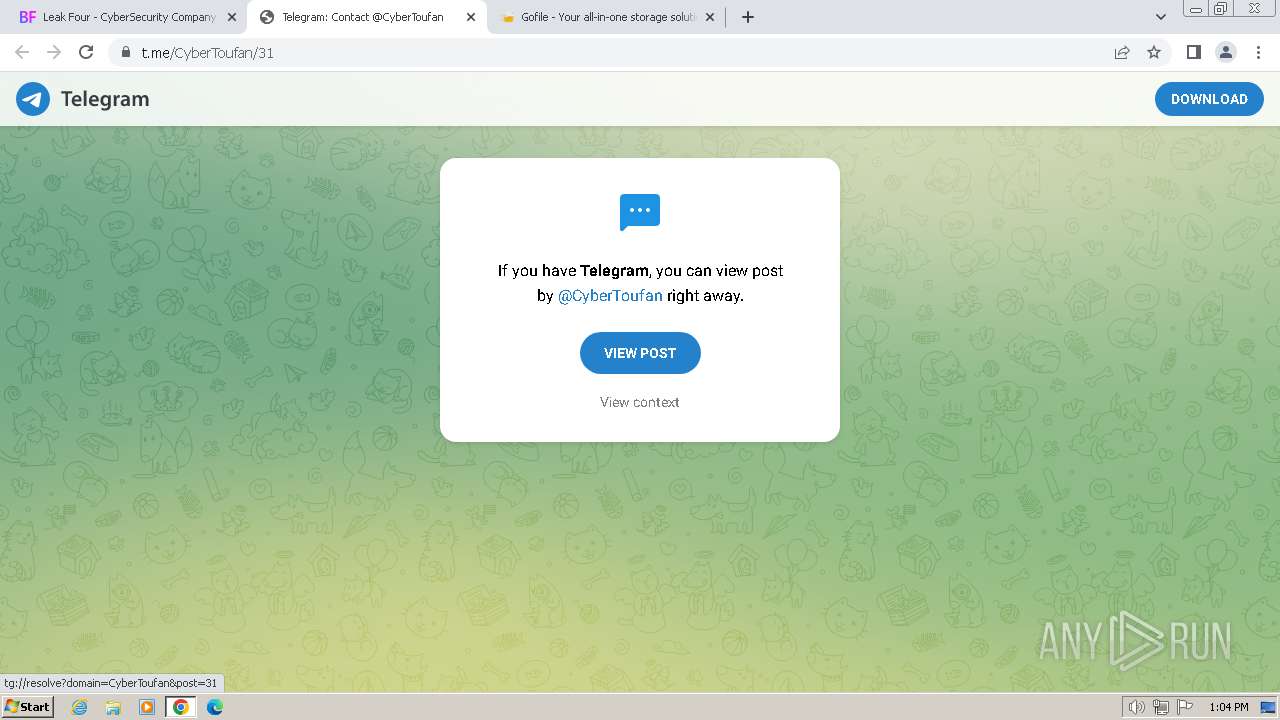
Task: Click Chrome icon in taskbar
Action: 181,707
